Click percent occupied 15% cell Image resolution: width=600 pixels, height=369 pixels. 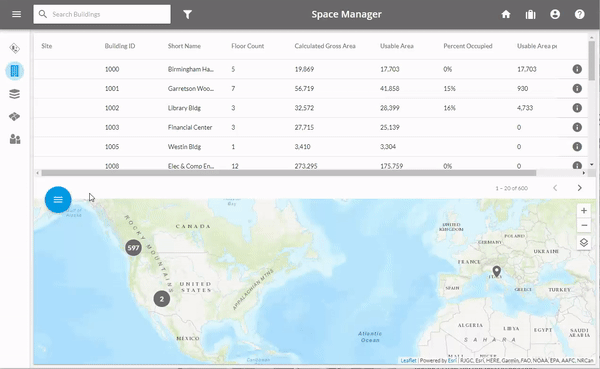[449, 88]
